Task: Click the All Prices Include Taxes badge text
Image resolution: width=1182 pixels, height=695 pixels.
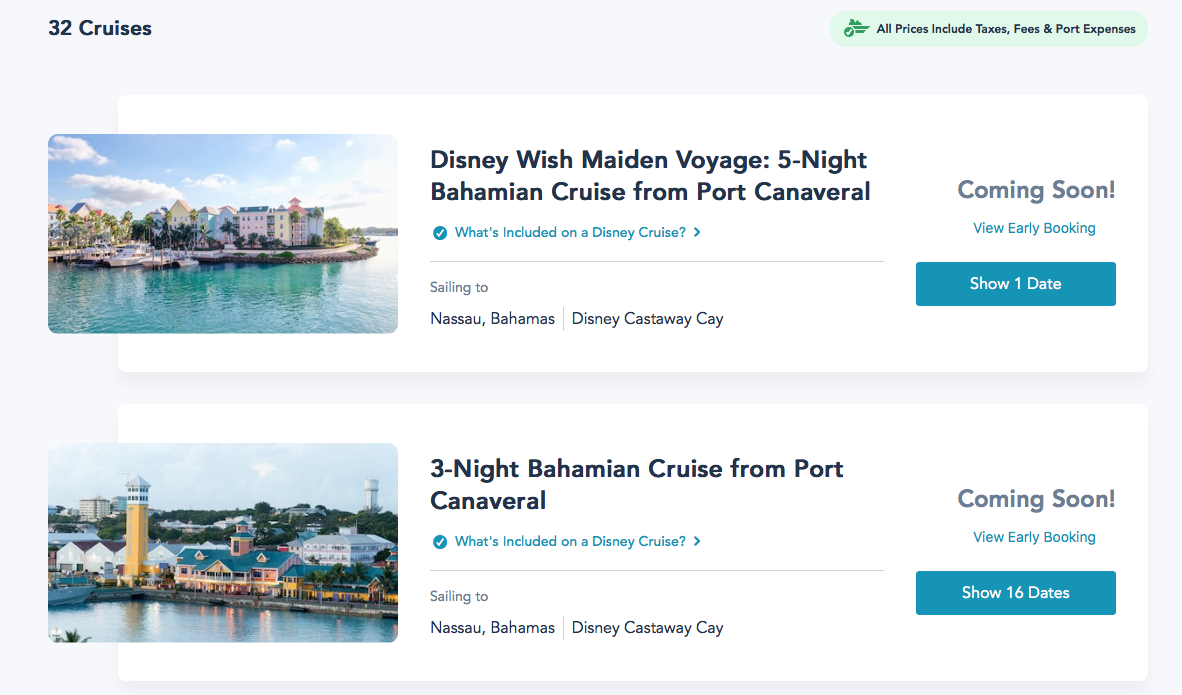Action: point(1005,29)
